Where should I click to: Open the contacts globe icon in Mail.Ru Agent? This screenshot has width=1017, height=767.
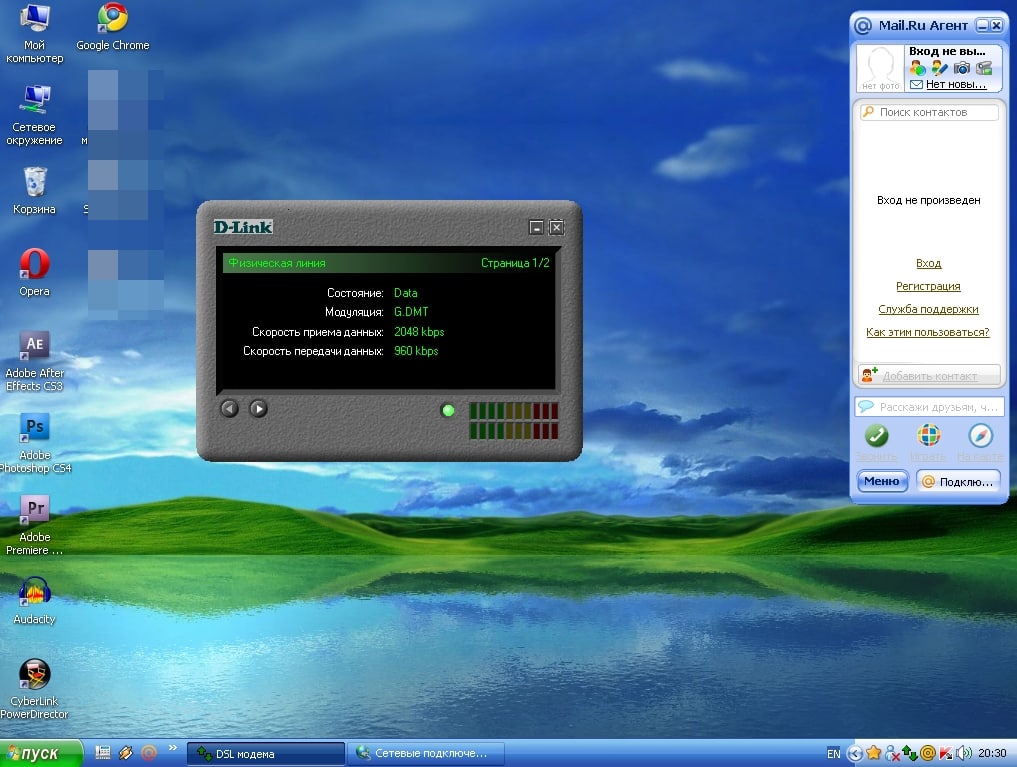pos(918,67)
